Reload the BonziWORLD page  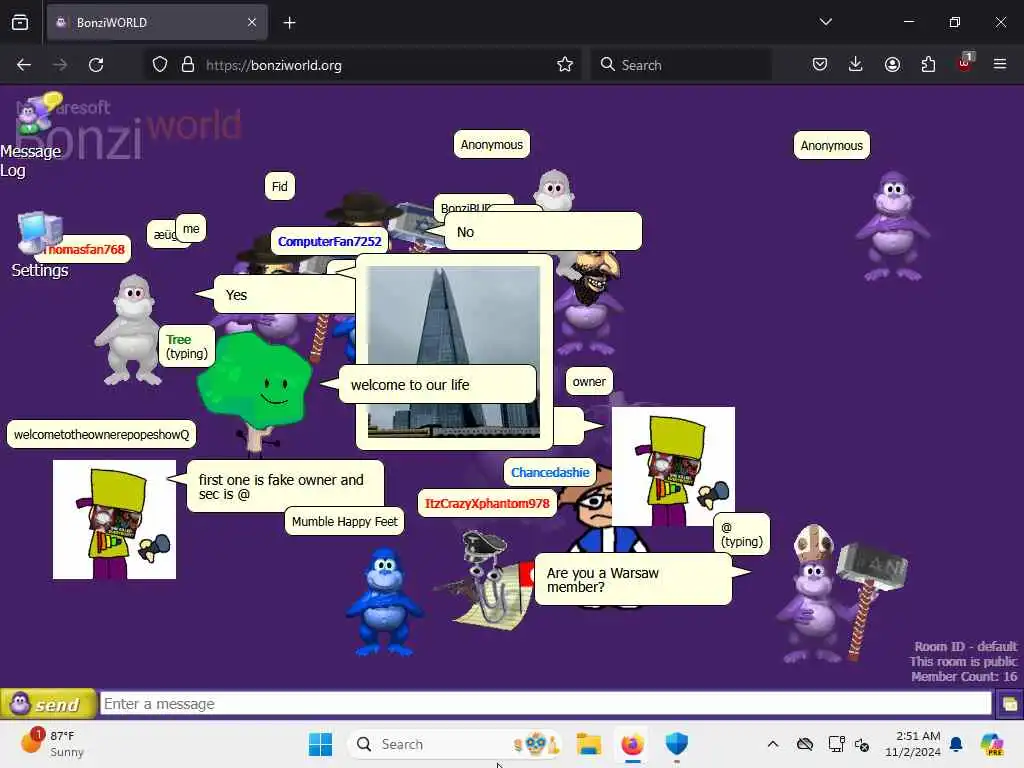(96, 65)
